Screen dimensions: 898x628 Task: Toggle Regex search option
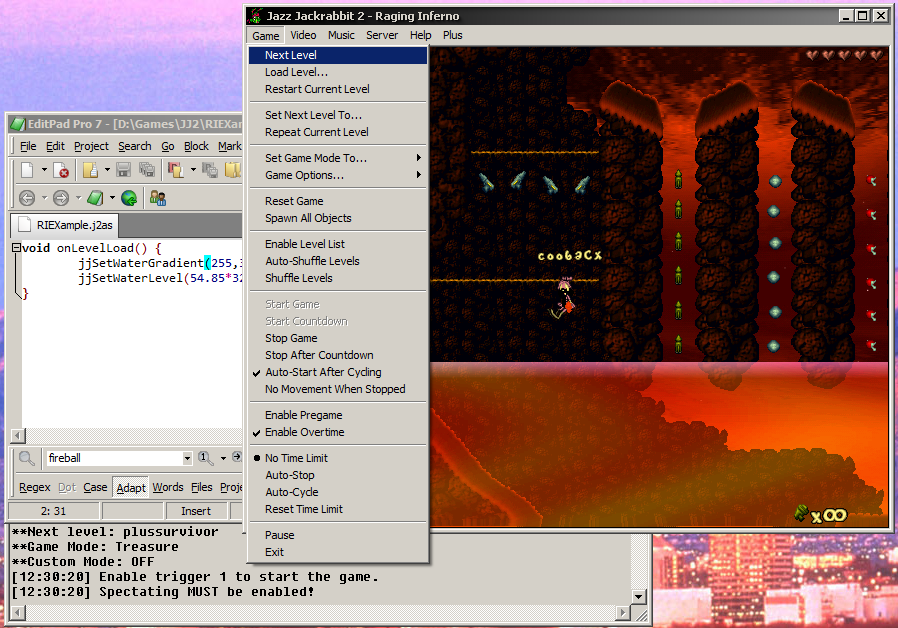pyautogui.click(x=35, y=487)
